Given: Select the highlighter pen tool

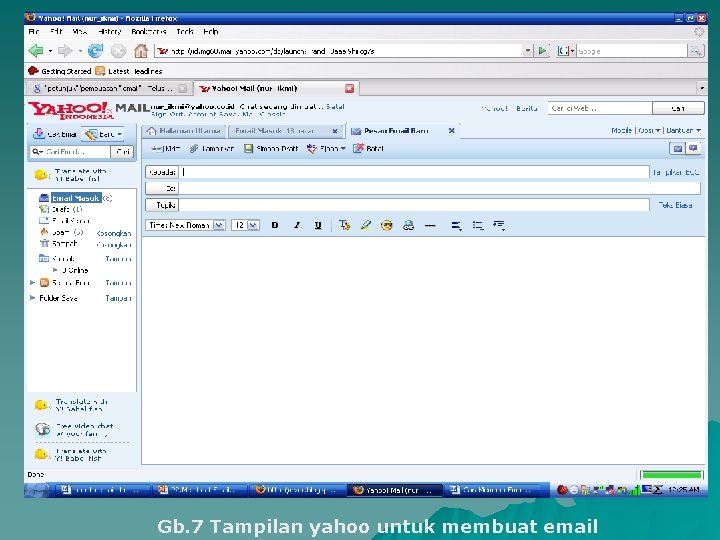Looking at the screenshot, I should coord(366,225).
